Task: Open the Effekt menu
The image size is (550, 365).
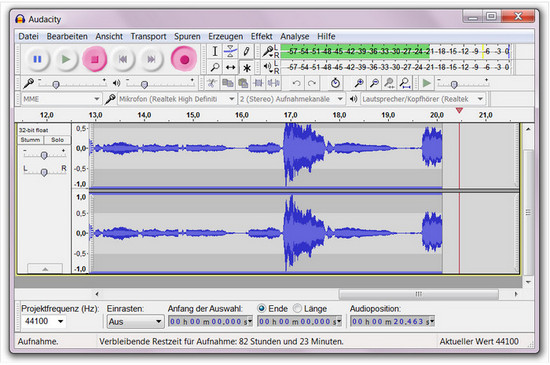Action: pyautogui.click(x=261, y=36)
